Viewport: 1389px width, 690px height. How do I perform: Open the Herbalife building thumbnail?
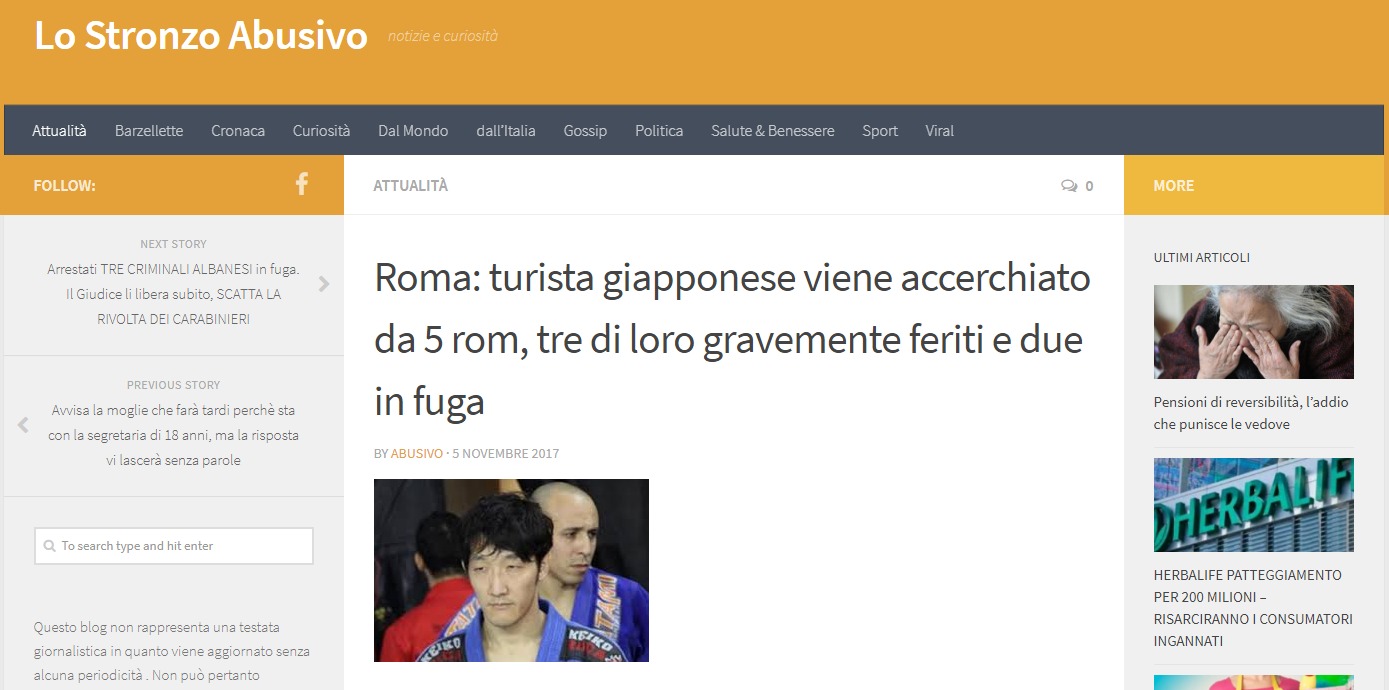(x=1254, y=505)
